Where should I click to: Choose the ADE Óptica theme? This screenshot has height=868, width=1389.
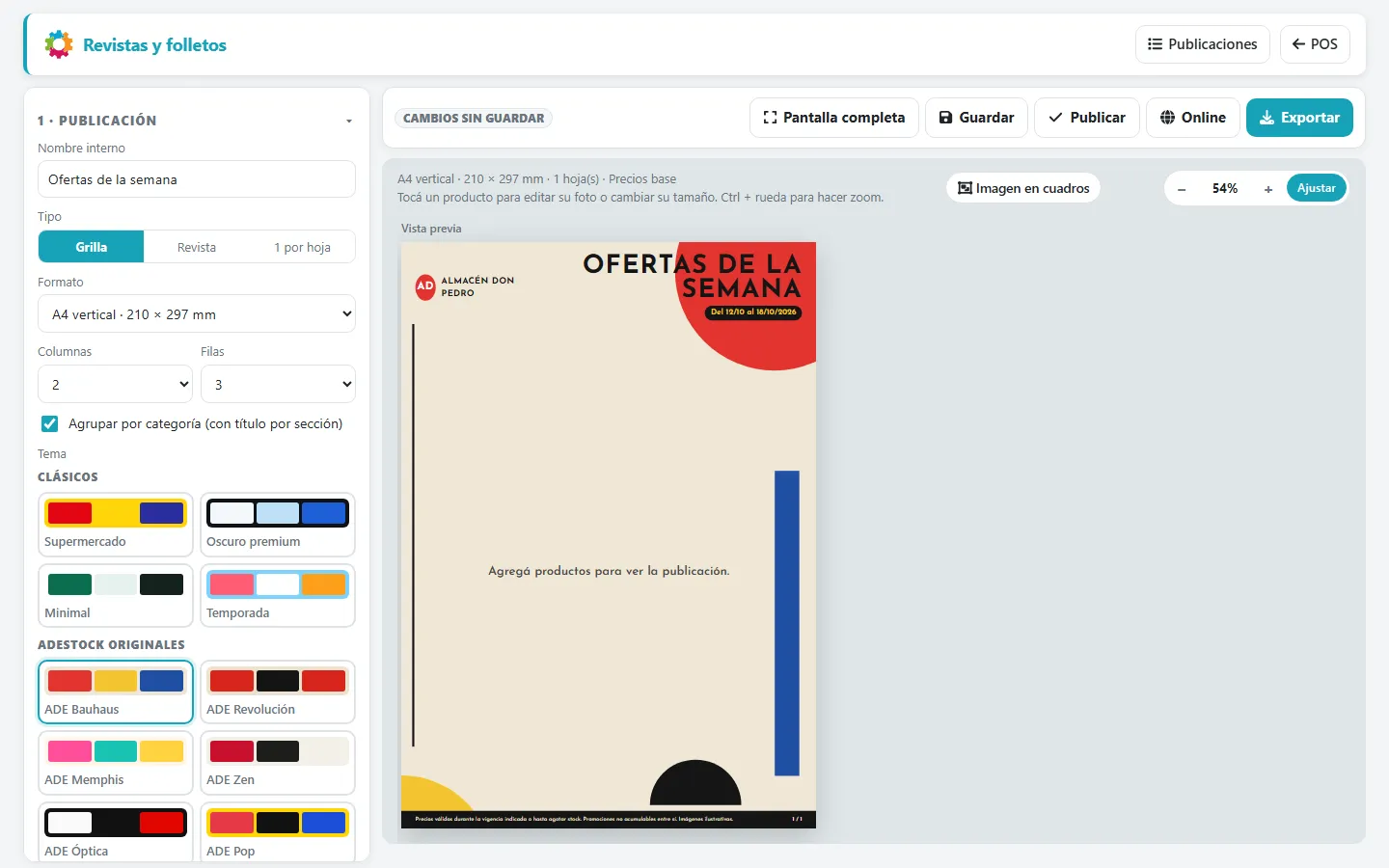tap(116, 832)
